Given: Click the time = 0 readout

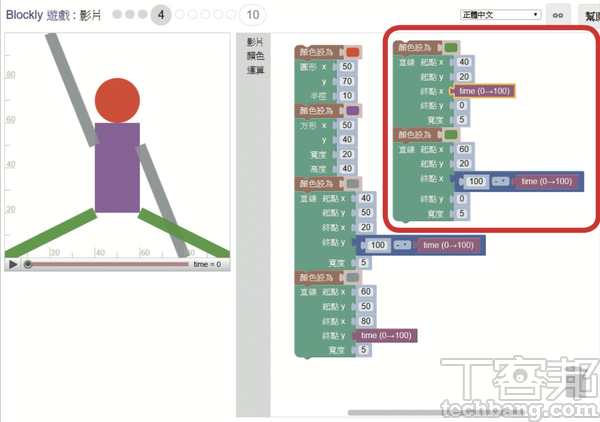Looking at the screenshot, I should point(207,264).
